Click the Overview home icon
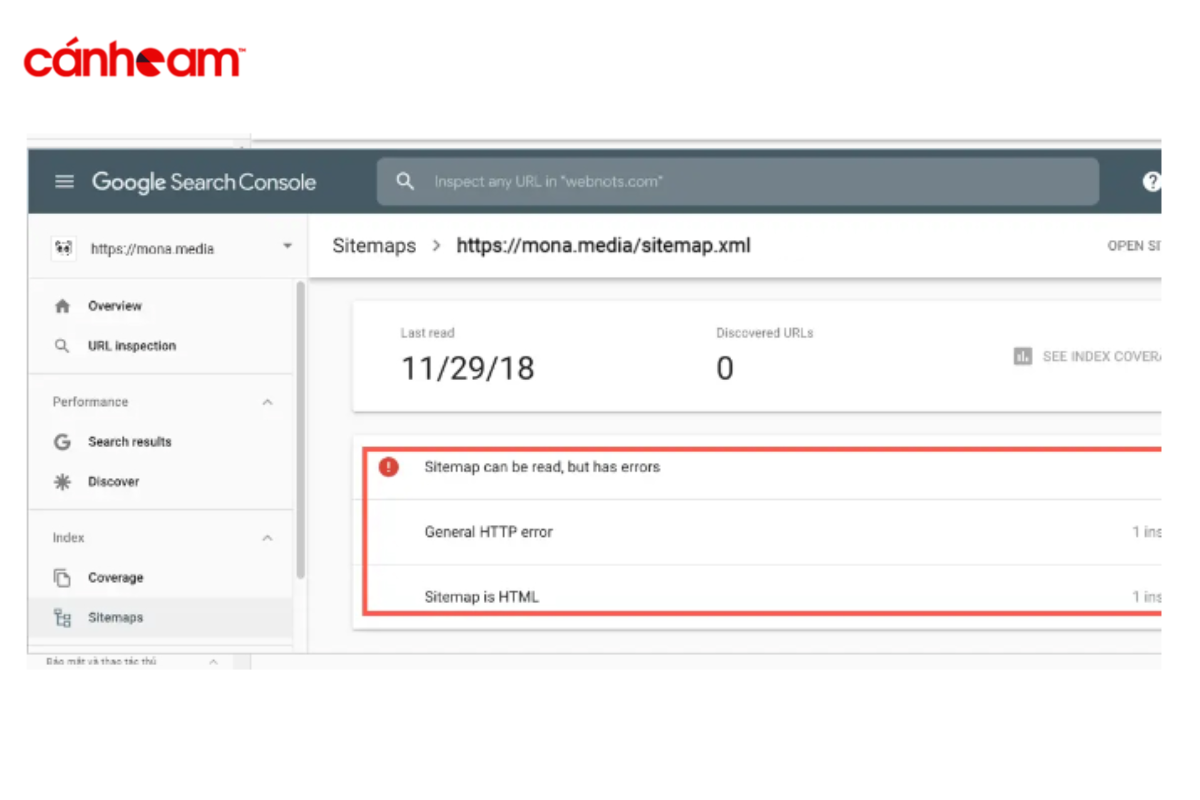Viewport: 1200px width, 800px height. click(62, 306)
